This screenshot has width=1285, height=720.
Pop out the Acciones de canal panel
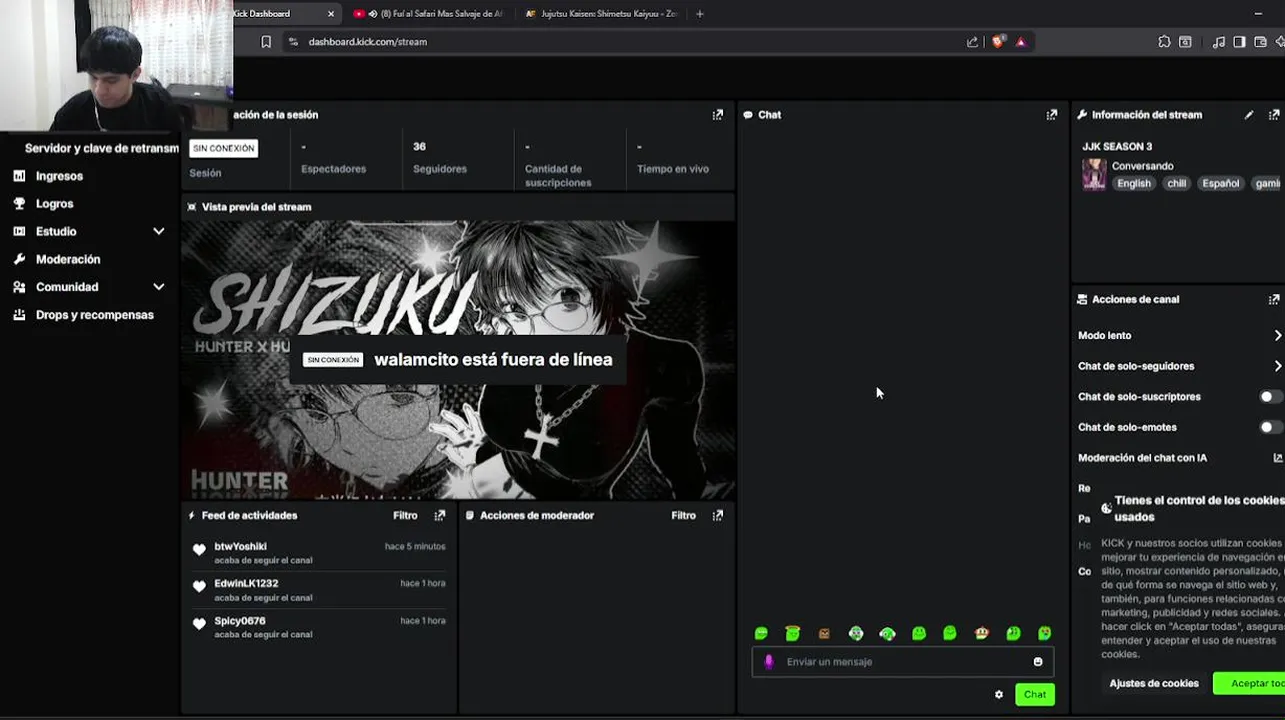click(1273, 299)
